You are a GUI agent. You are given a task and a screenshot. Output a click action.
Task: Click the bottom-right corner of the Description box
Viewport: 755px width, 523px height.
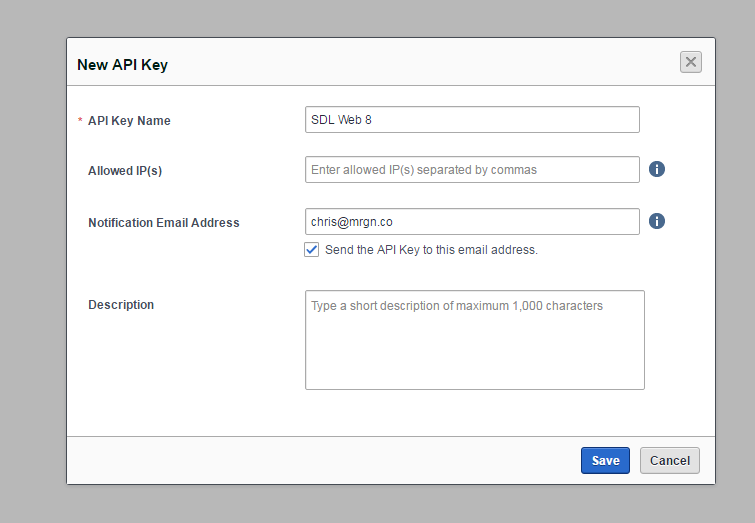tap(640, 385)
